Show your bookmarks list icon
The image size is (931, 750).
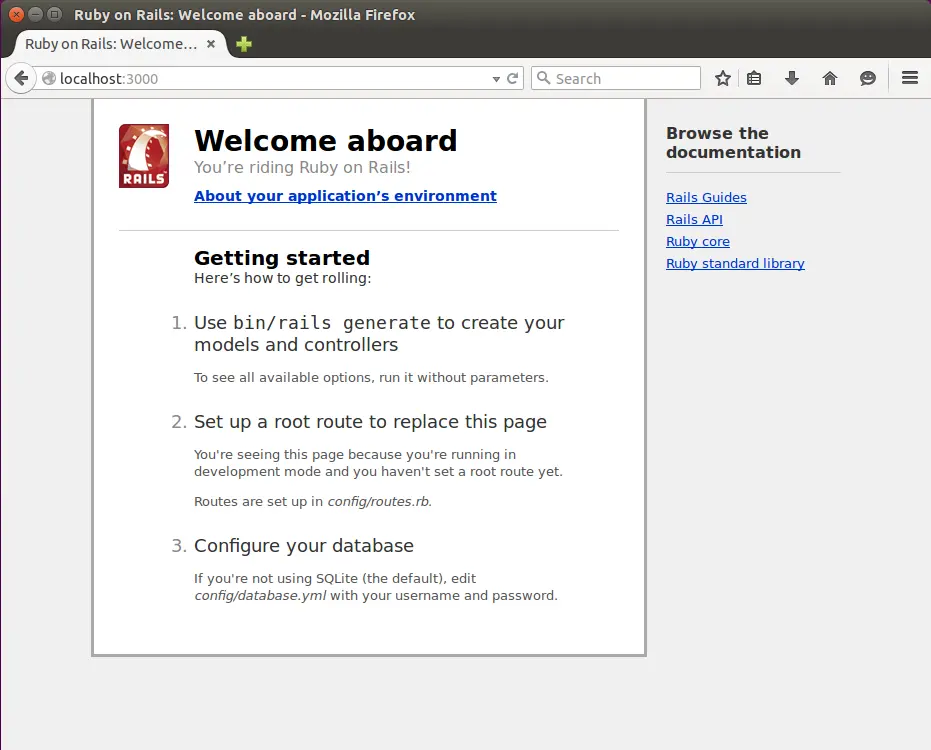click(x=755, y=78)
